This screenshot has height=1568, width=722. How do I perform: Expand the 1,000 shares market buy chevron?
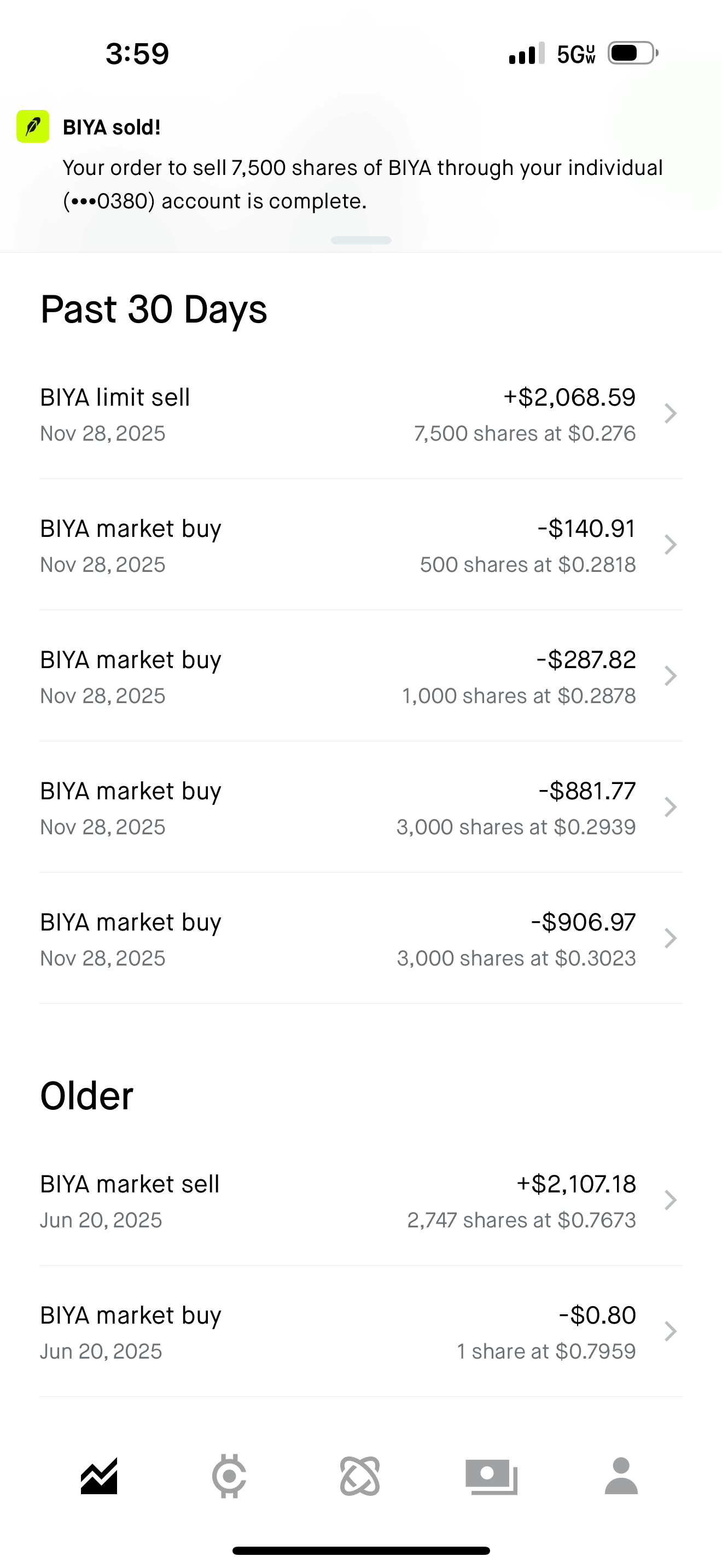670,676
